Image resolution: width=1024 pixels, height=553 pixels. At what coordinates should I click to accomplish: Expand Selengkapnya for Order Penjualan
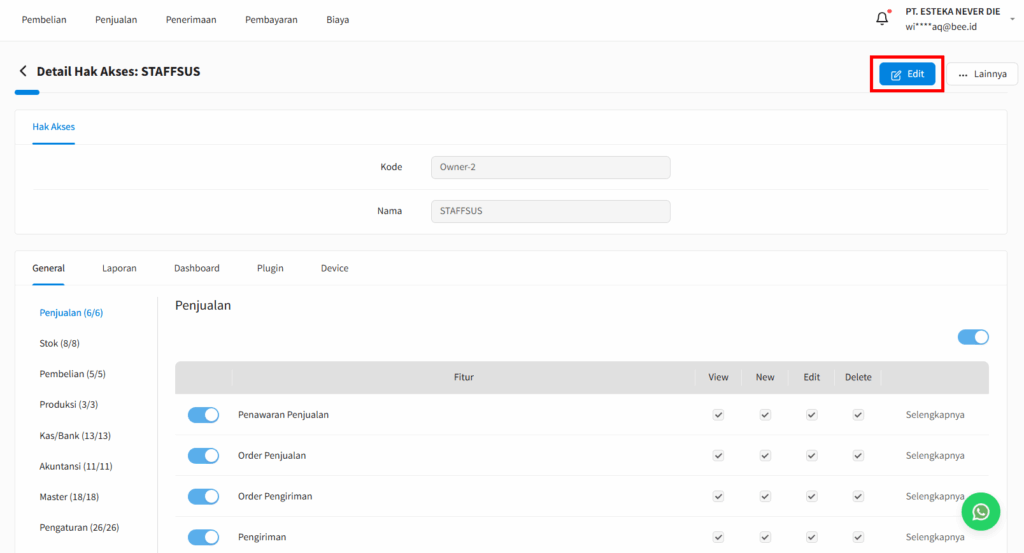pos(935,456)
